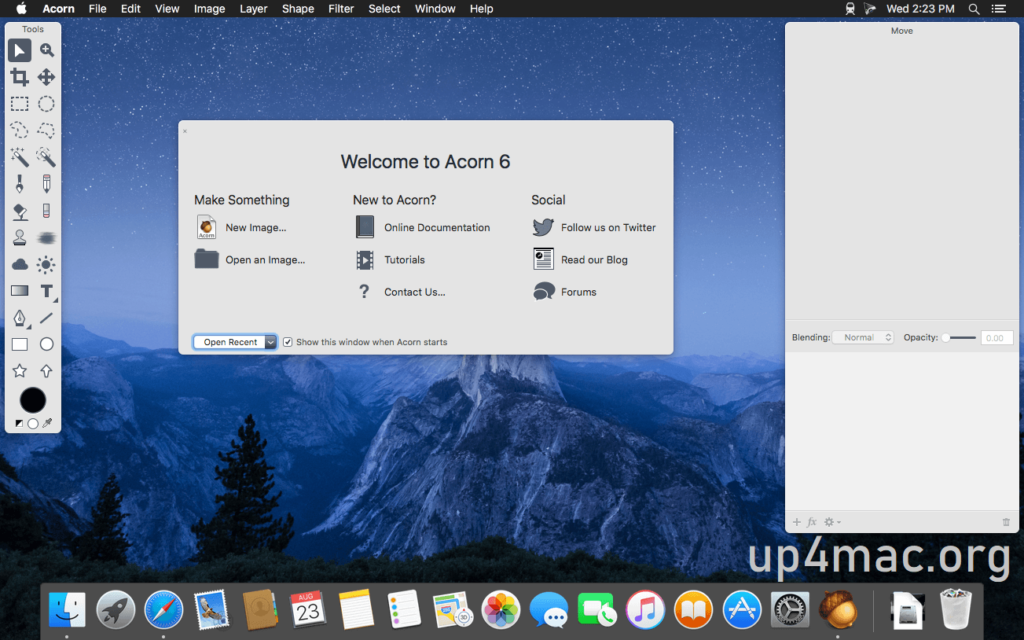Select the Pen tool in the toolbar
Viewport: 1024px width, 640px height.
(19, 318)
